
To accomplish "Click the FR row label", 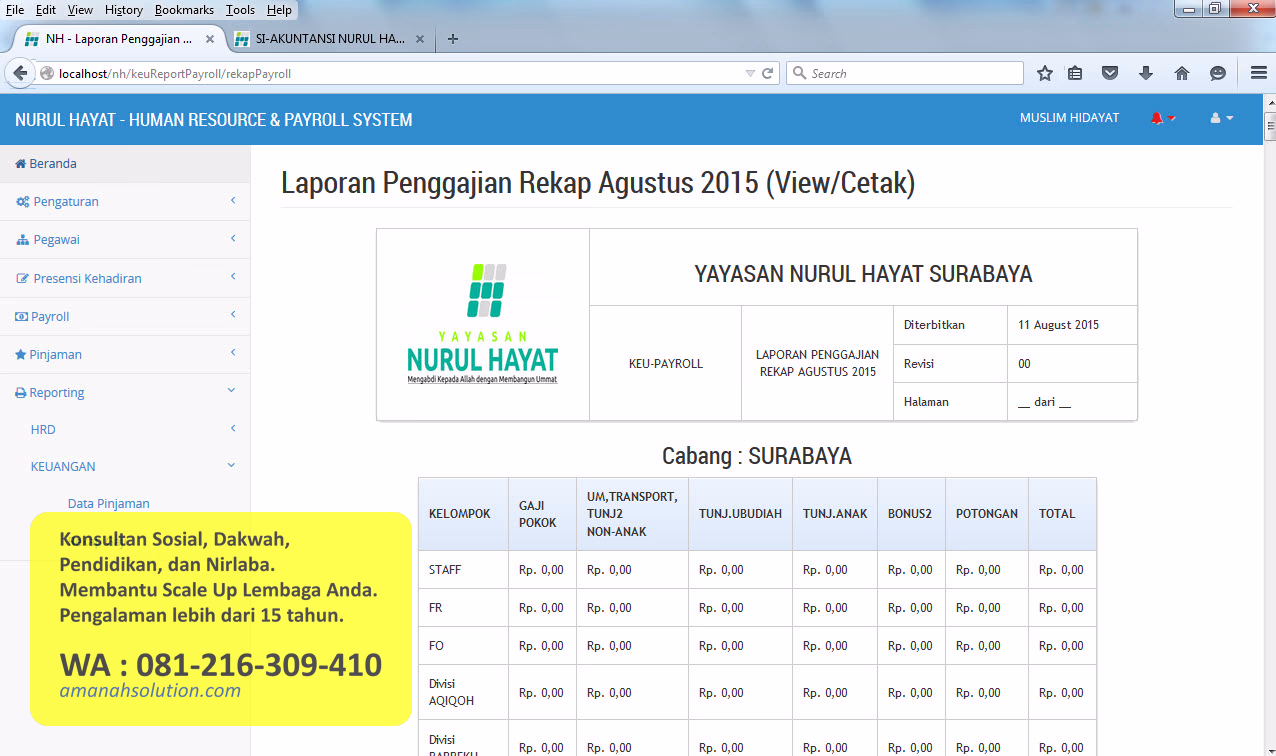I will 436,608.
